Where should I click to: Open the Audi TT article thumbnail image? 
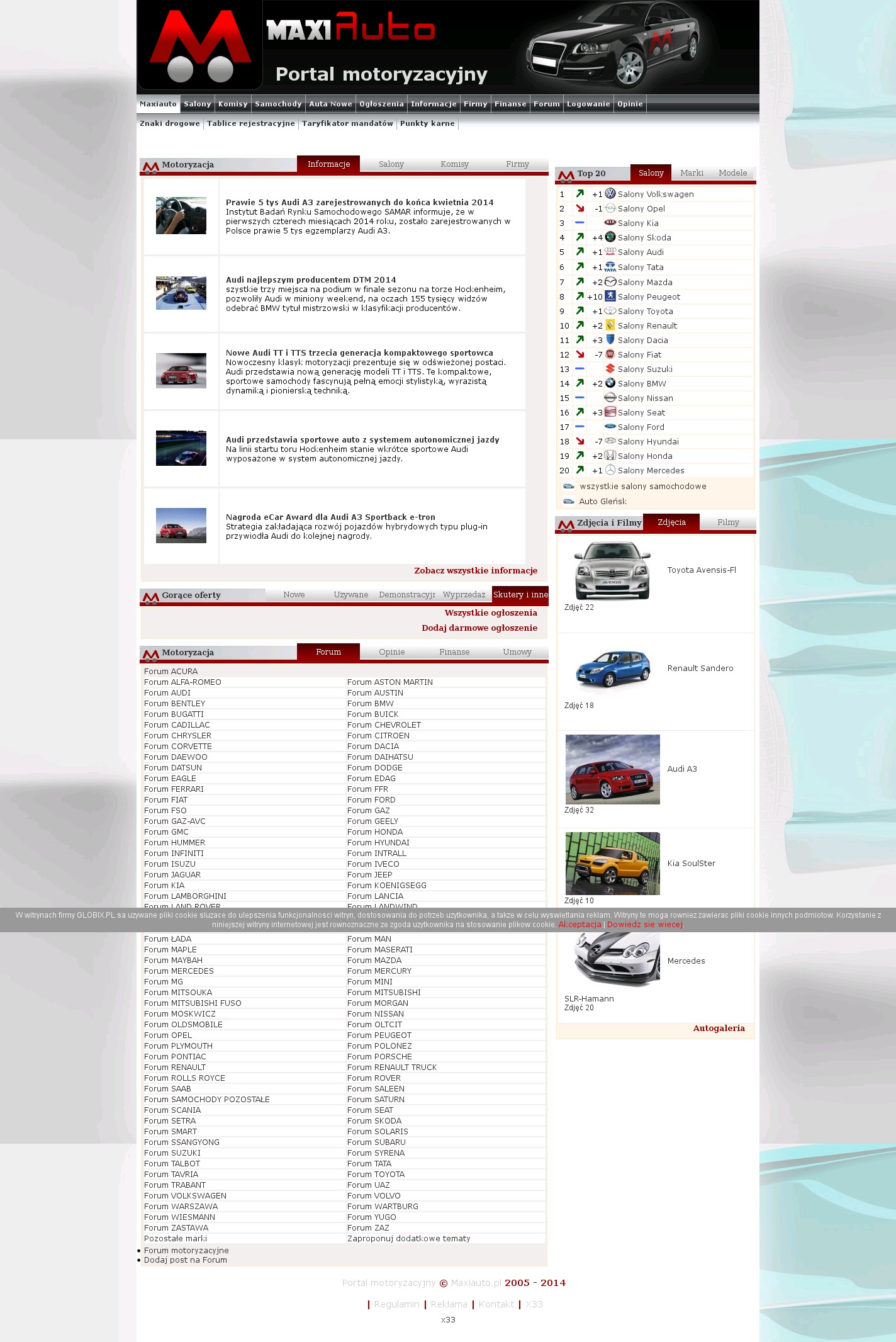point(181,371)
